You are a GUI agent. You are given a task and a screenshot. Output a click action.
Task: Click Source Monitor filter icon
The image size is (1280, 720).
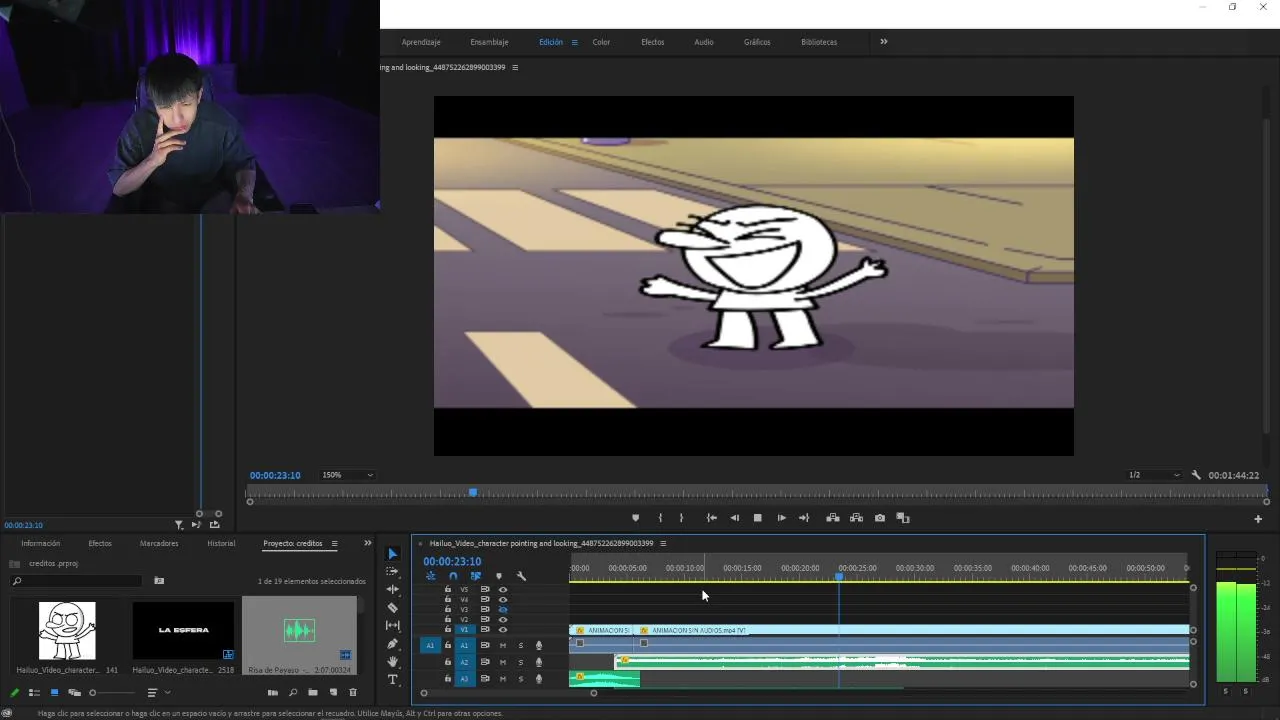point(179,525)
